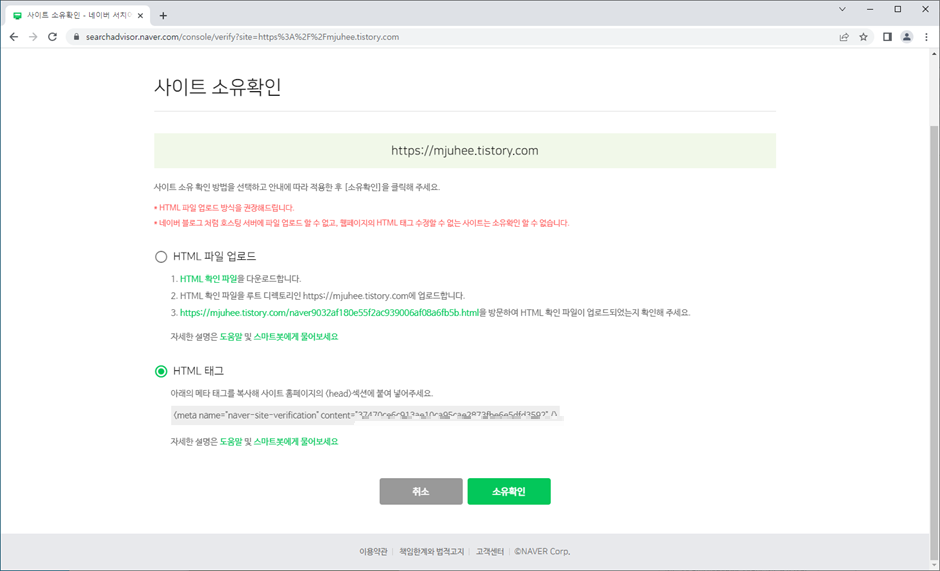Open the side panel icon
The height and width of the screenshot is (571, 940).
887,37
